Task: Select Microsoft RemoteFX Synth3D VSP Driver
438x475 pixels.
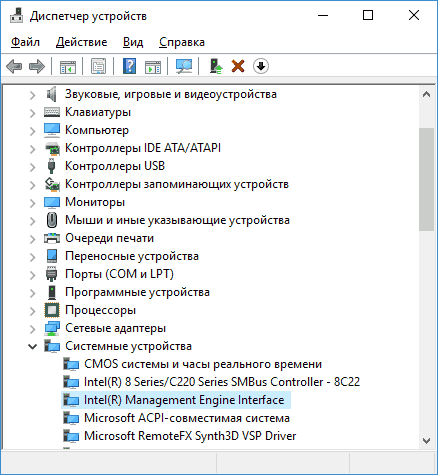Action: (x=190, y=436)
